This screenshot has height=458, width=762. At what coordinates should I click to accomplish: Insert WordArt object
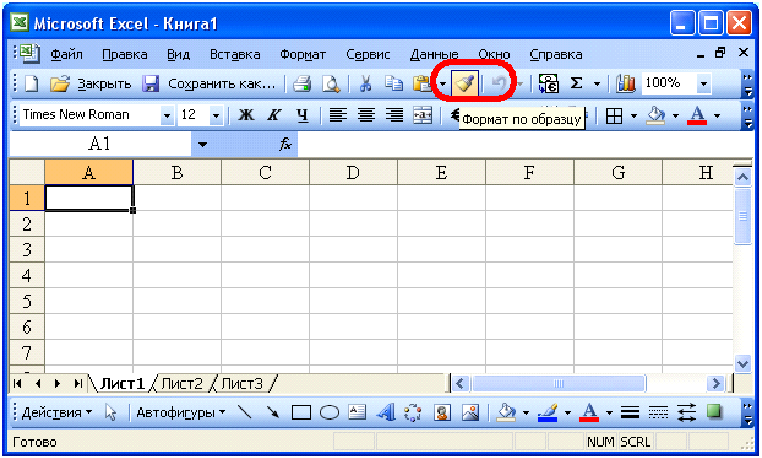(386, 412)
